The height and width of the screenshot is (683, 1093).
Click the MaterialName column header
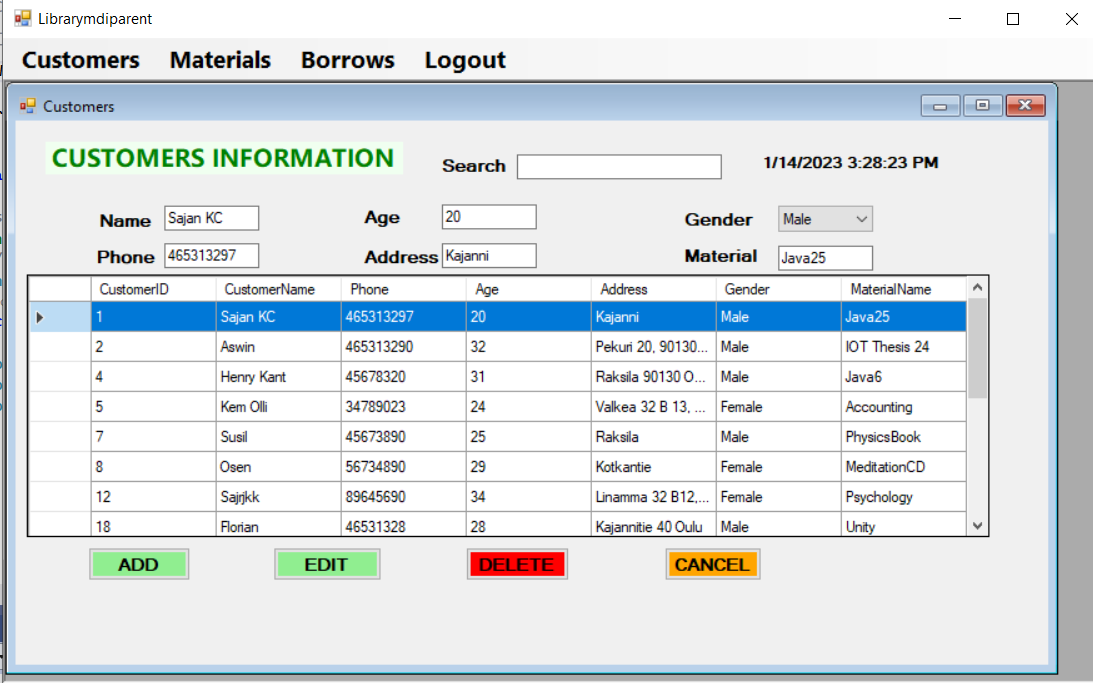(903, 289)
